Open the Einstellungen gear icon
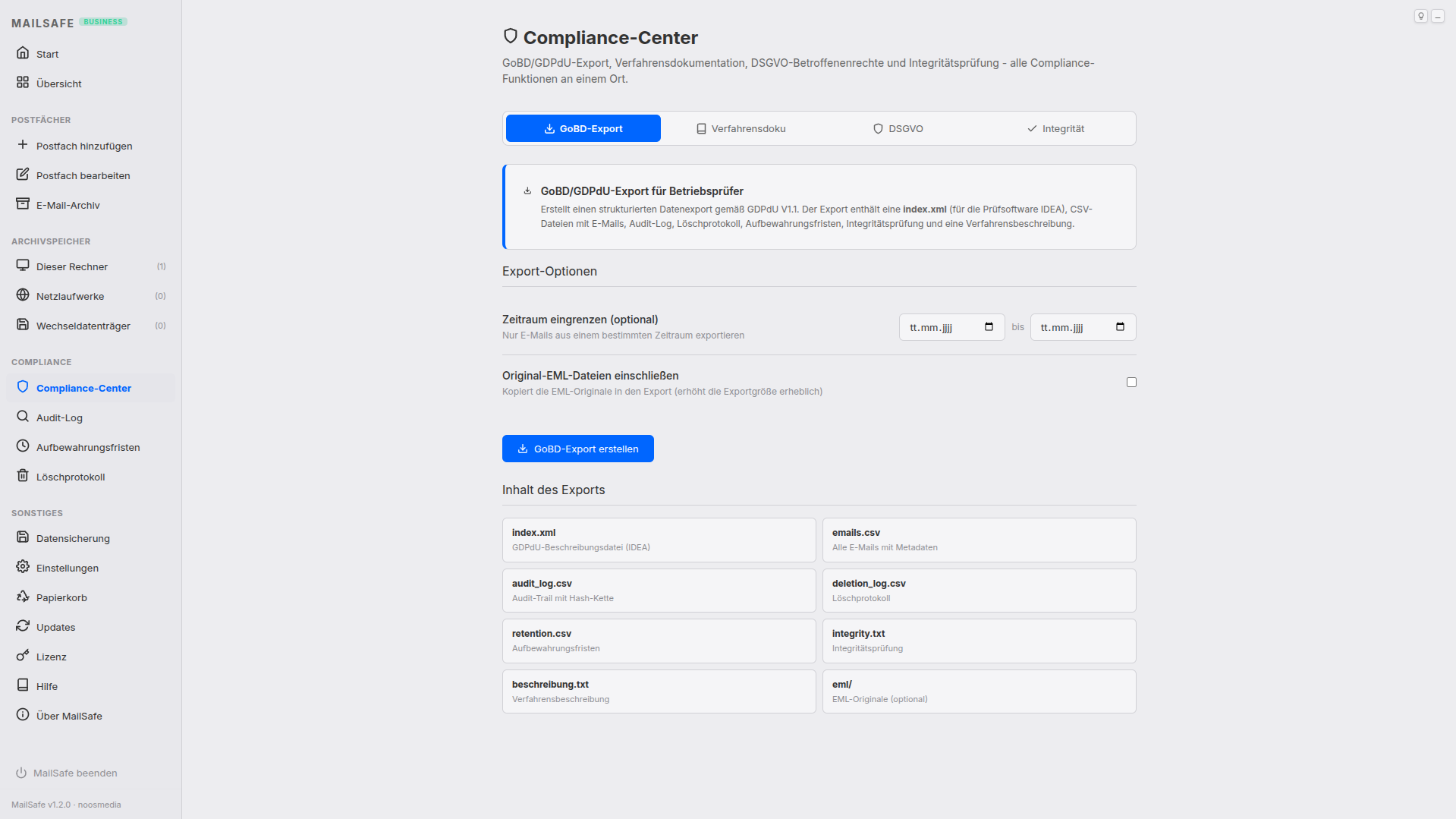 click(x=23, y=567)
